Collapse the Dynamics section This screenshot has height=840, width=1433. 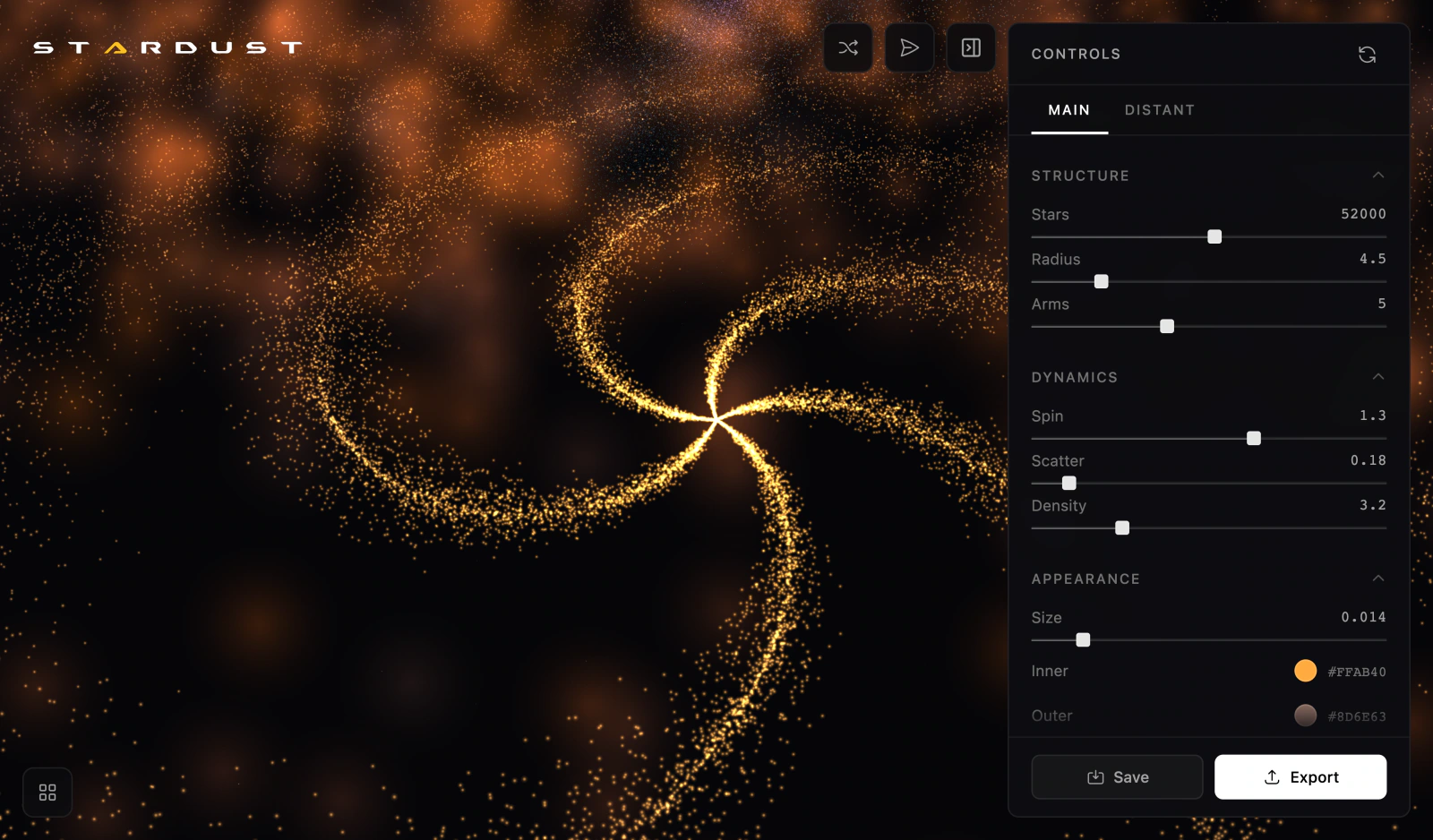(x=1378, y=377)
